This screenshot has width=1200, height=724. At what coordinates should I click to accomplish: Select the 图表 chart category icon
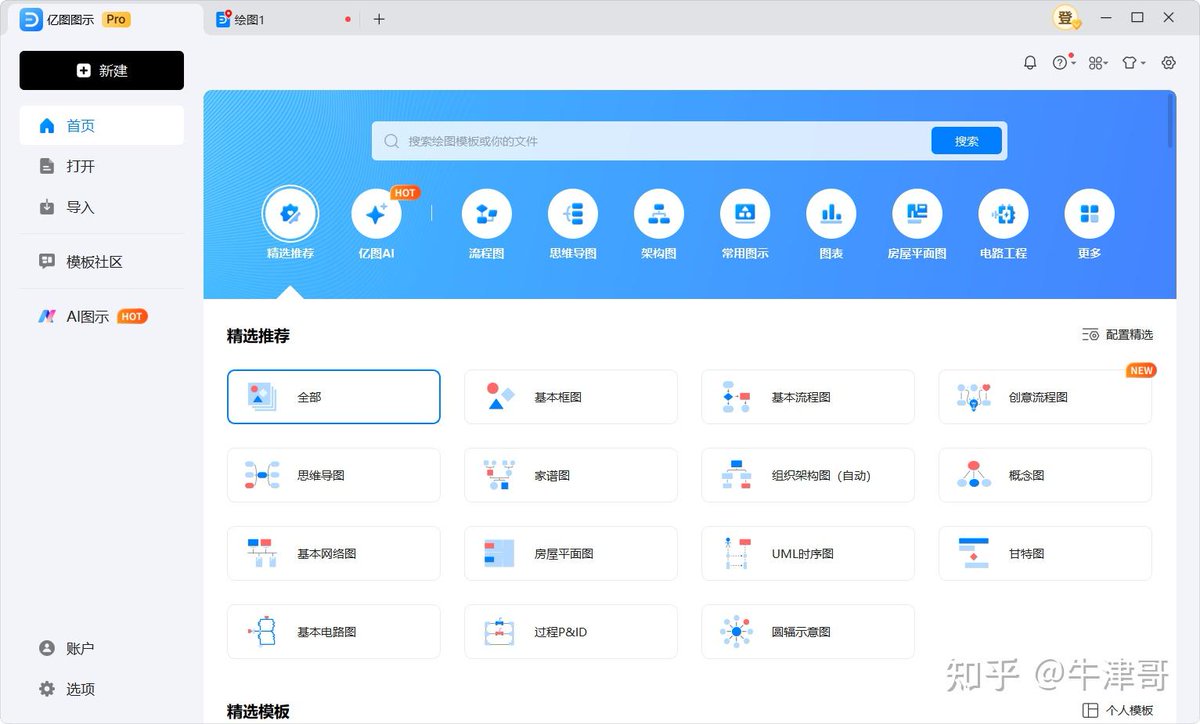[831, 214]
